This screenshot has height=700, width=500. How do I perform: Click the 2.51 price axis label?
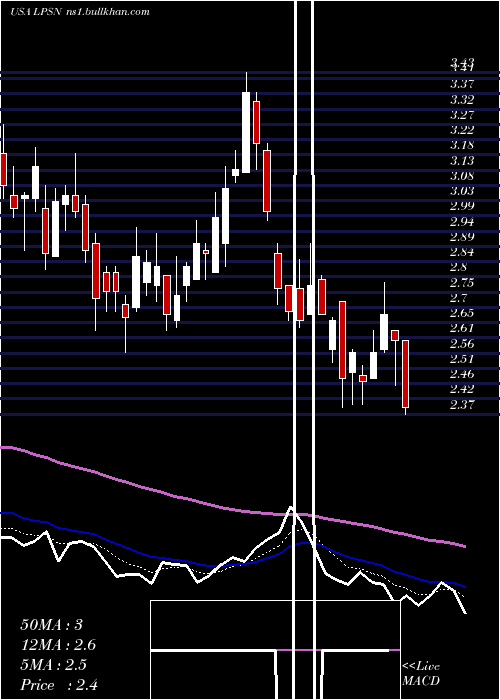tap(462, 359)
